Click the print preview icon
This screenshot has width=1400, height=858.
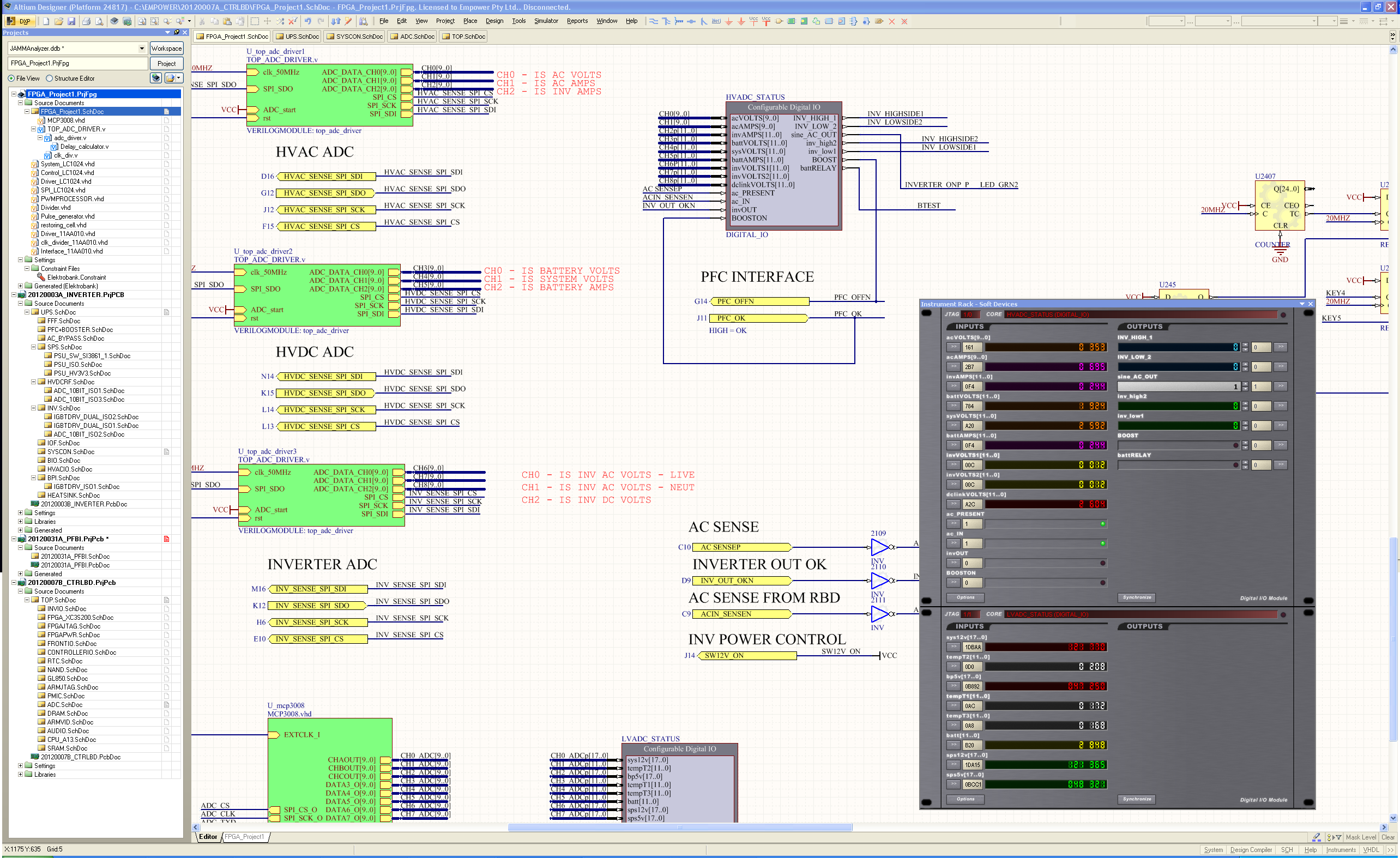click(x=99, y=21)
